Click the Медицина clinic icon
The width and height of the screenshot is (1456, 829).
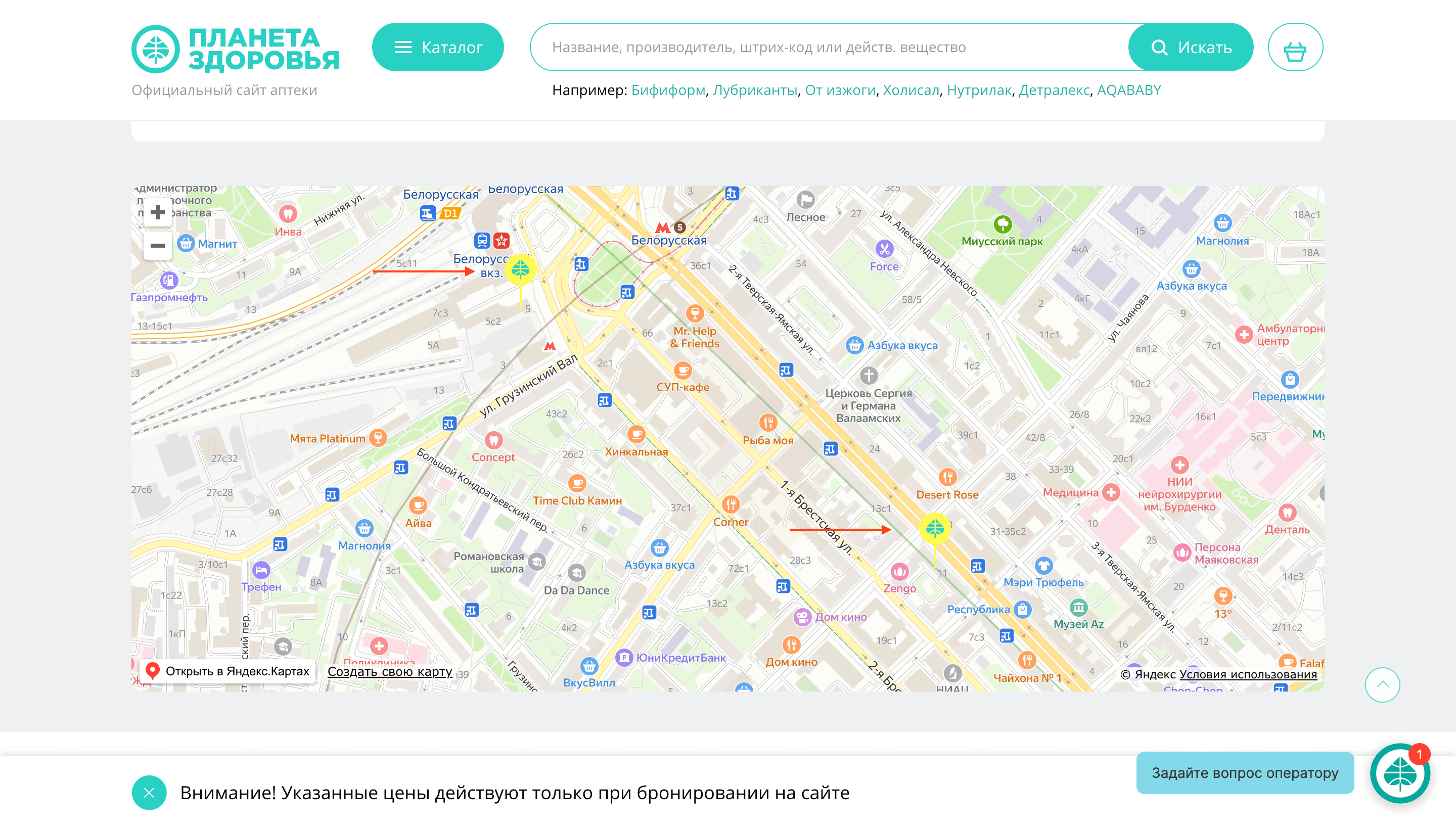(x=1110, y=492)
